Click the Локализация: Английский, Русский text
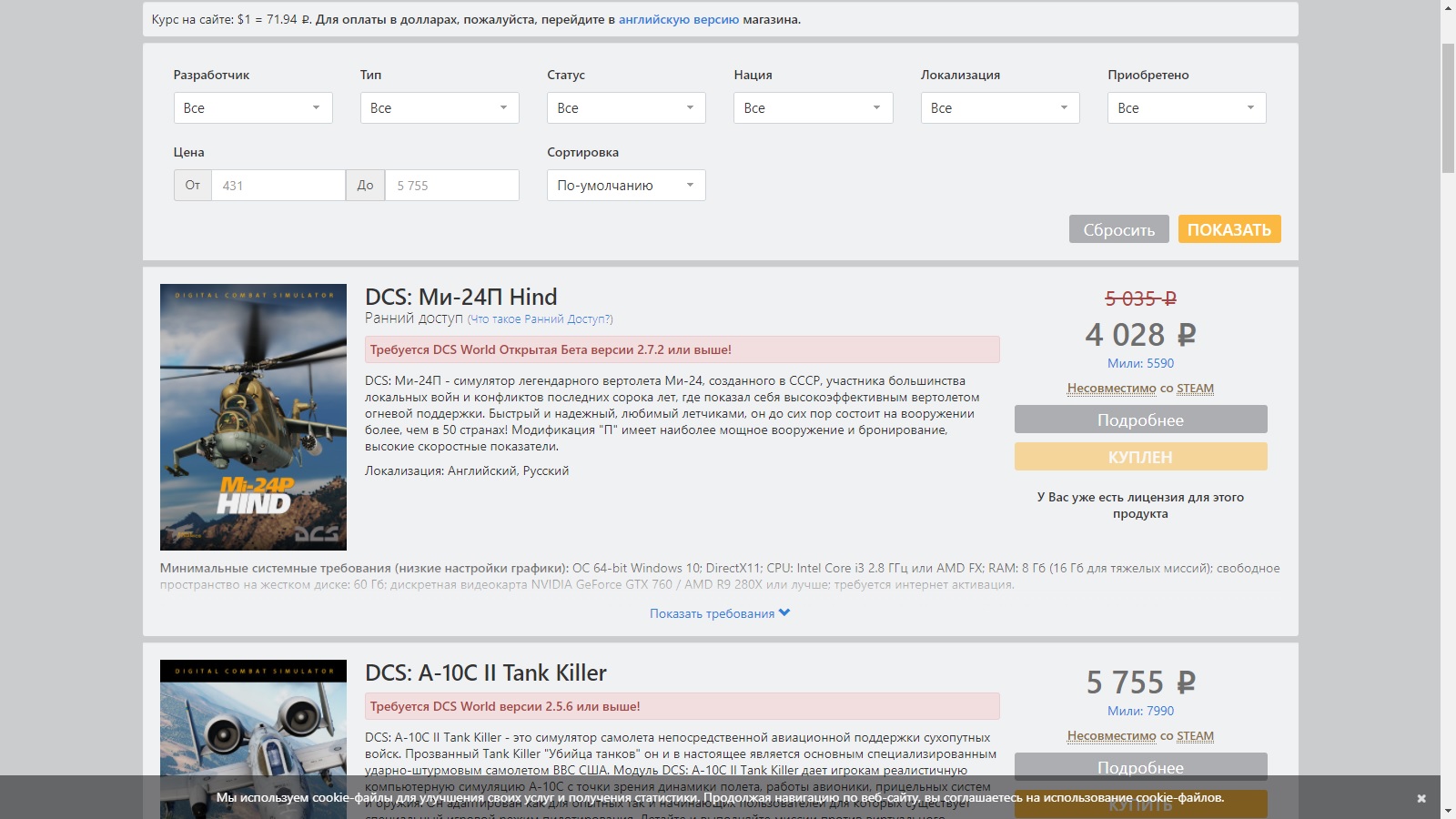 pos(467,470)
